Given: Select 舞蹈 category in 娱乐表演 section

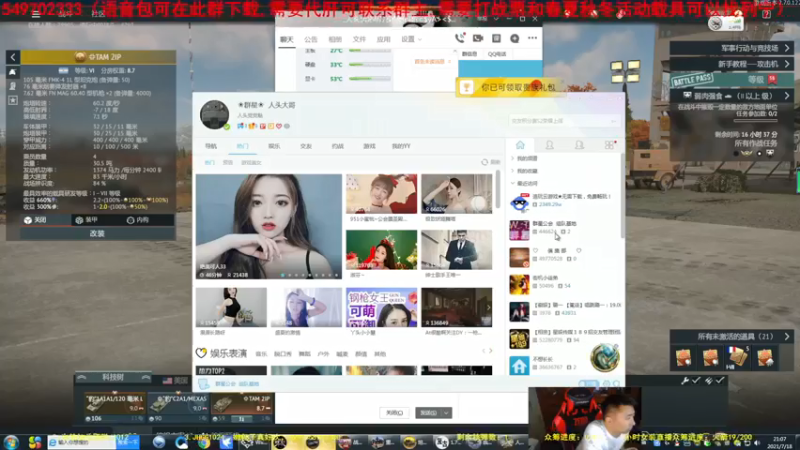Looking at the screenshot, I should [x=305, y=354].
